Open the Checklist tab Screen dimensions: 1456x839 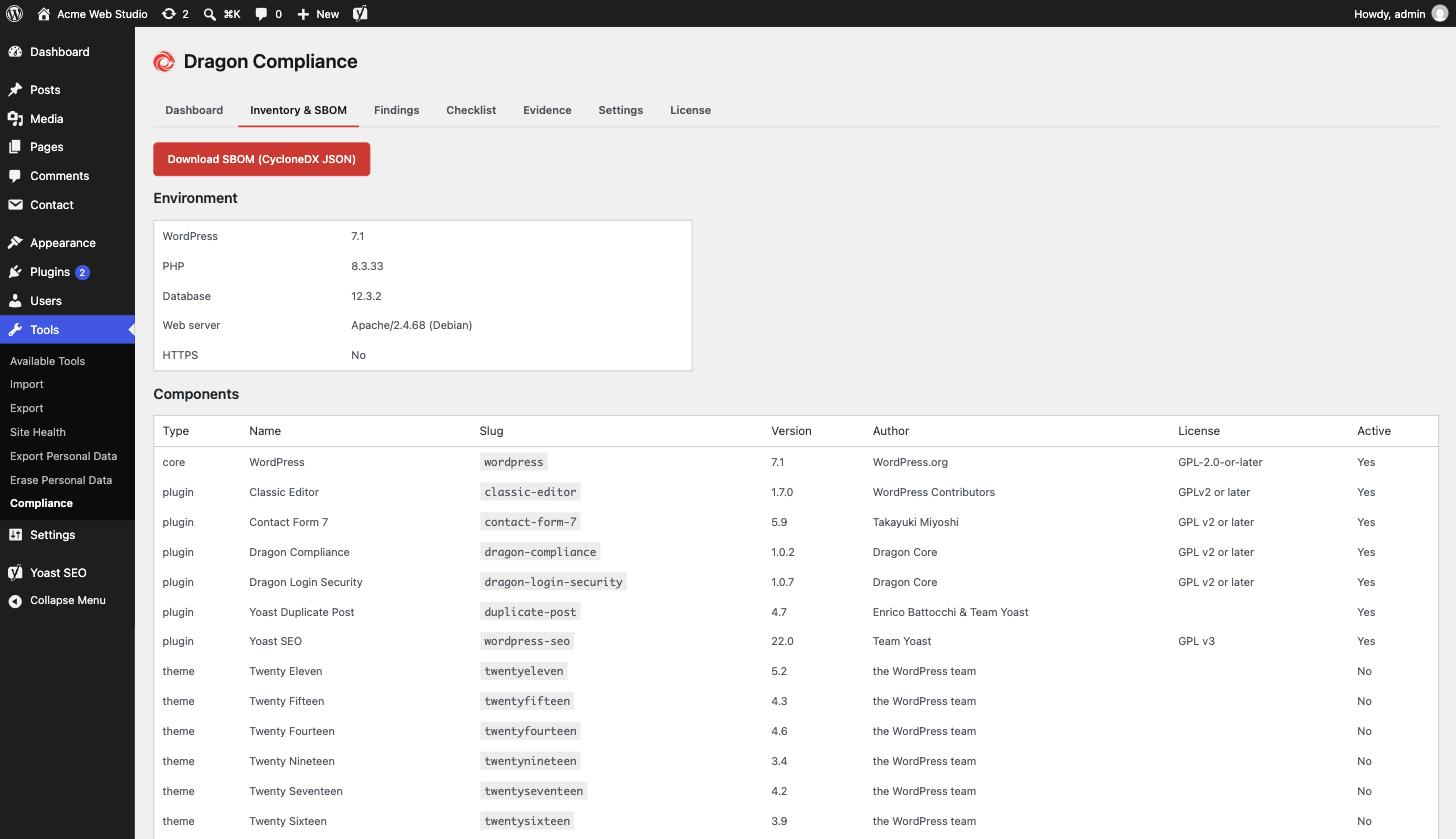[471, 110]
